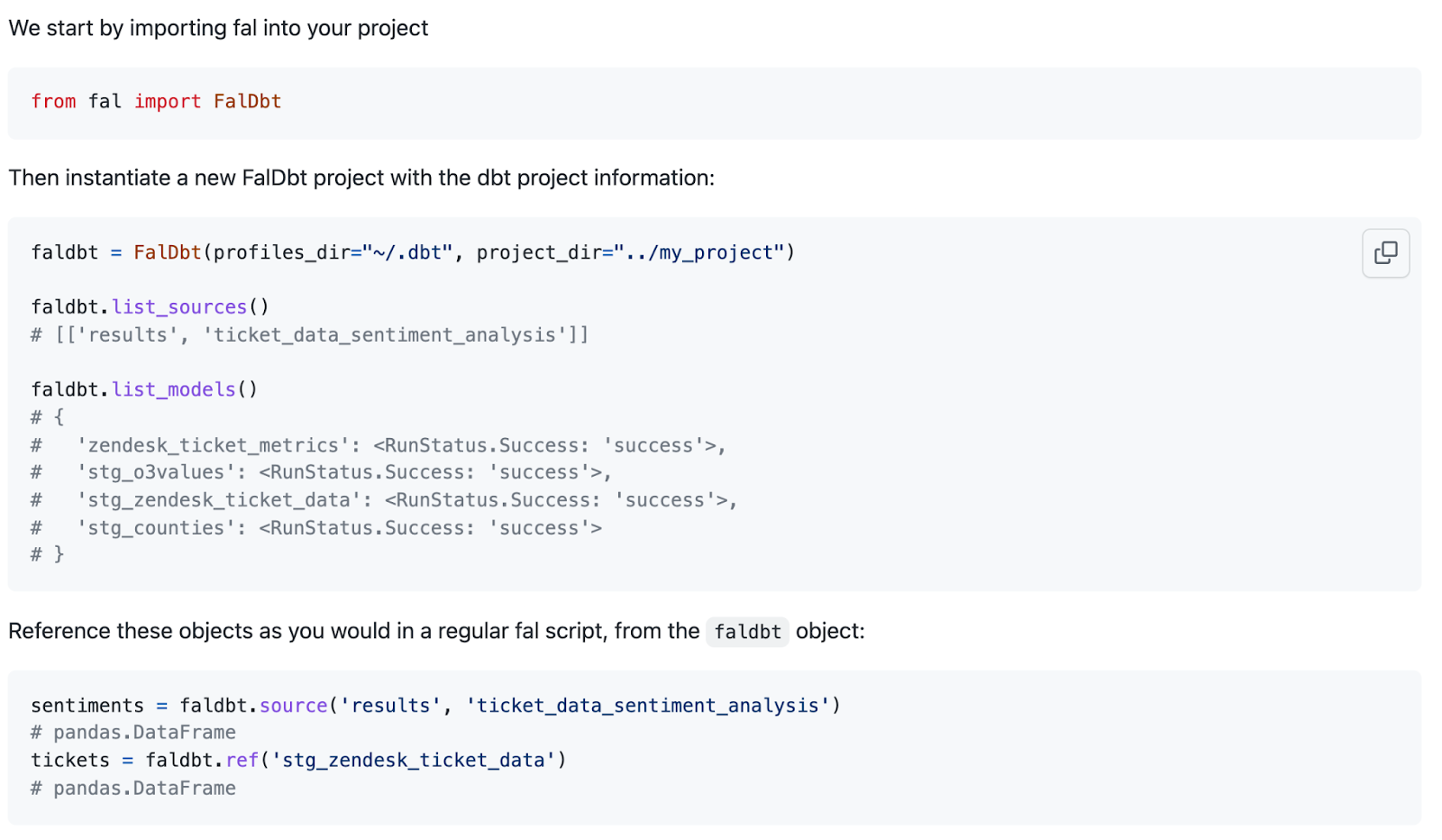Click the list_sources output comment line
The height and width of the screenshot is (840, 1442).
(x=309, y=335)
